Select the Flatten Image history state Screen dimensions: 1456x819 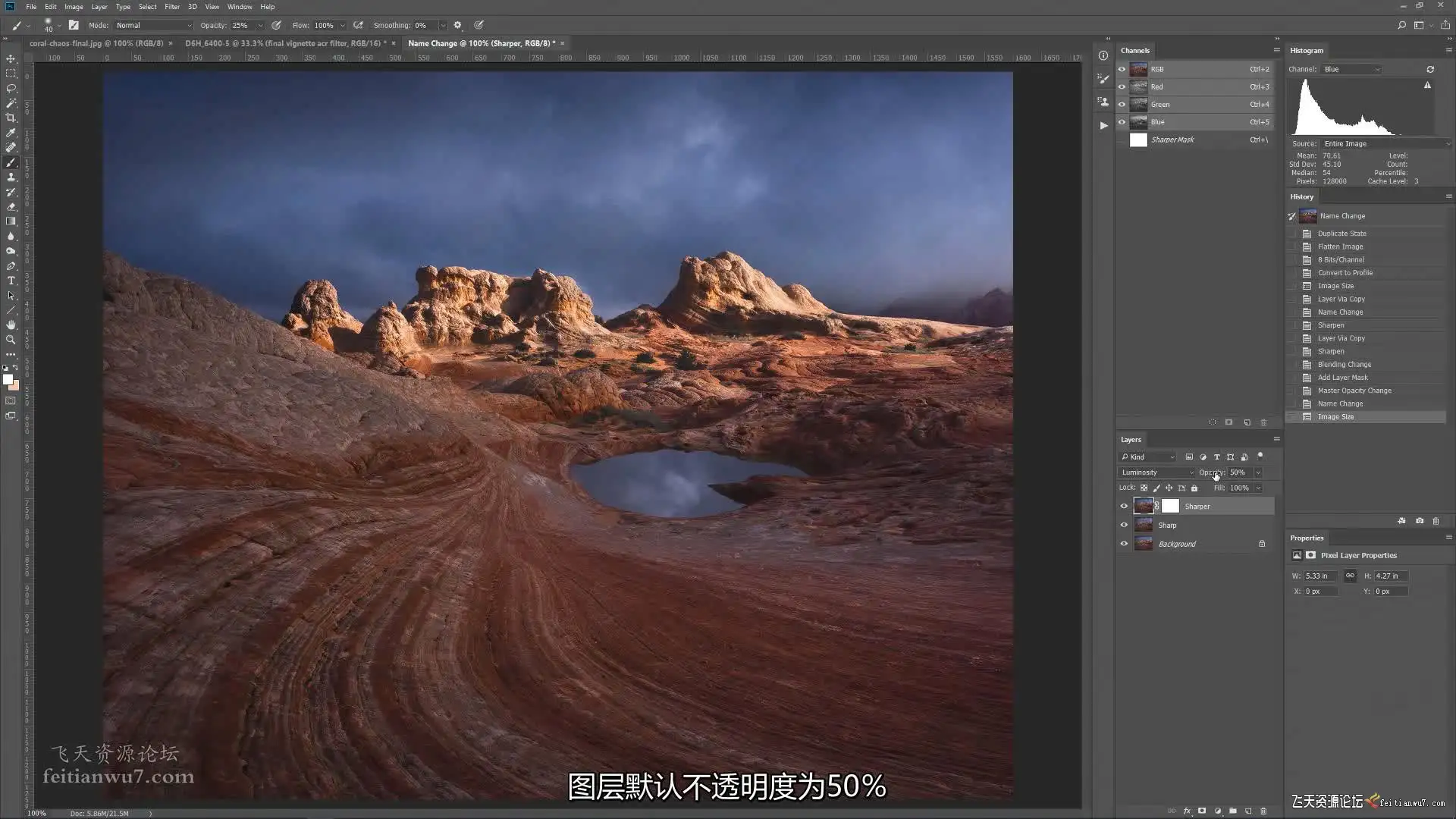pos(1340,246)
